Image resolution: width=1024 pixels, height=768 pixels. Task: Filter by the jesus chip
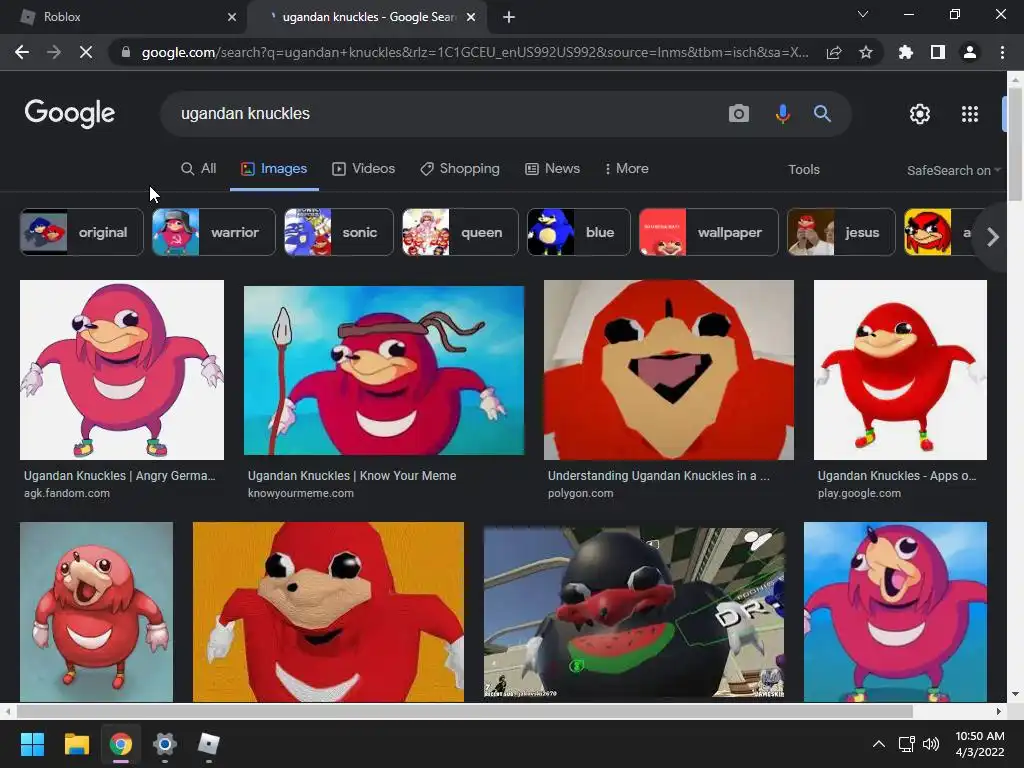[x=841, y=232]
